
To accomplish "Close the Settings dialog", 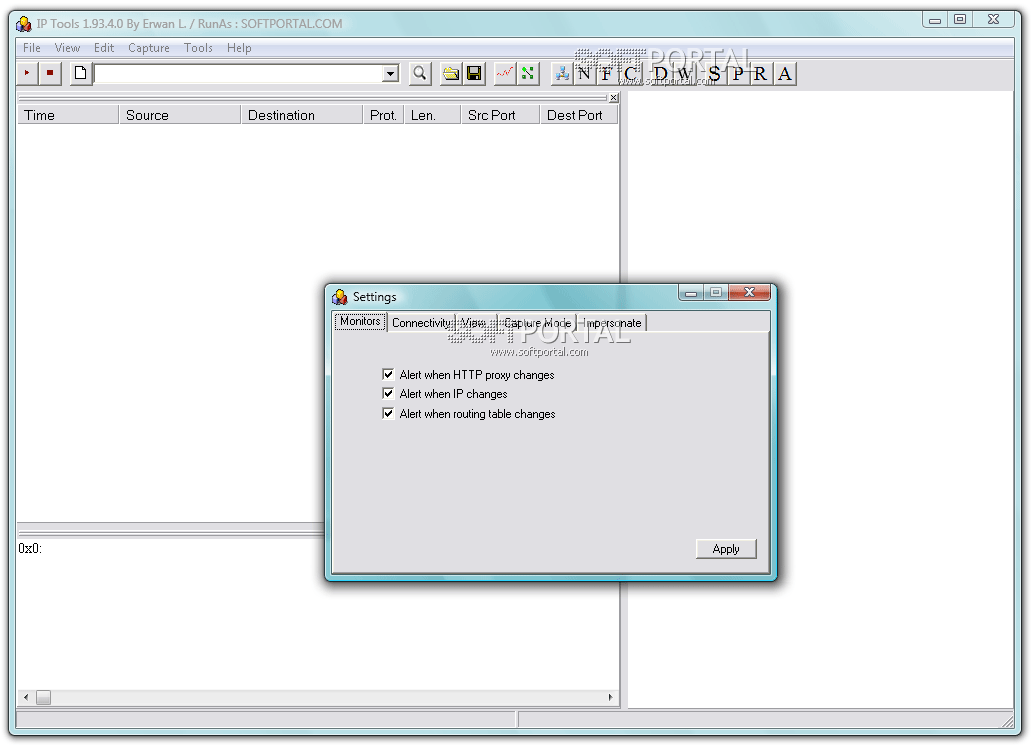I will click(749, 292).
